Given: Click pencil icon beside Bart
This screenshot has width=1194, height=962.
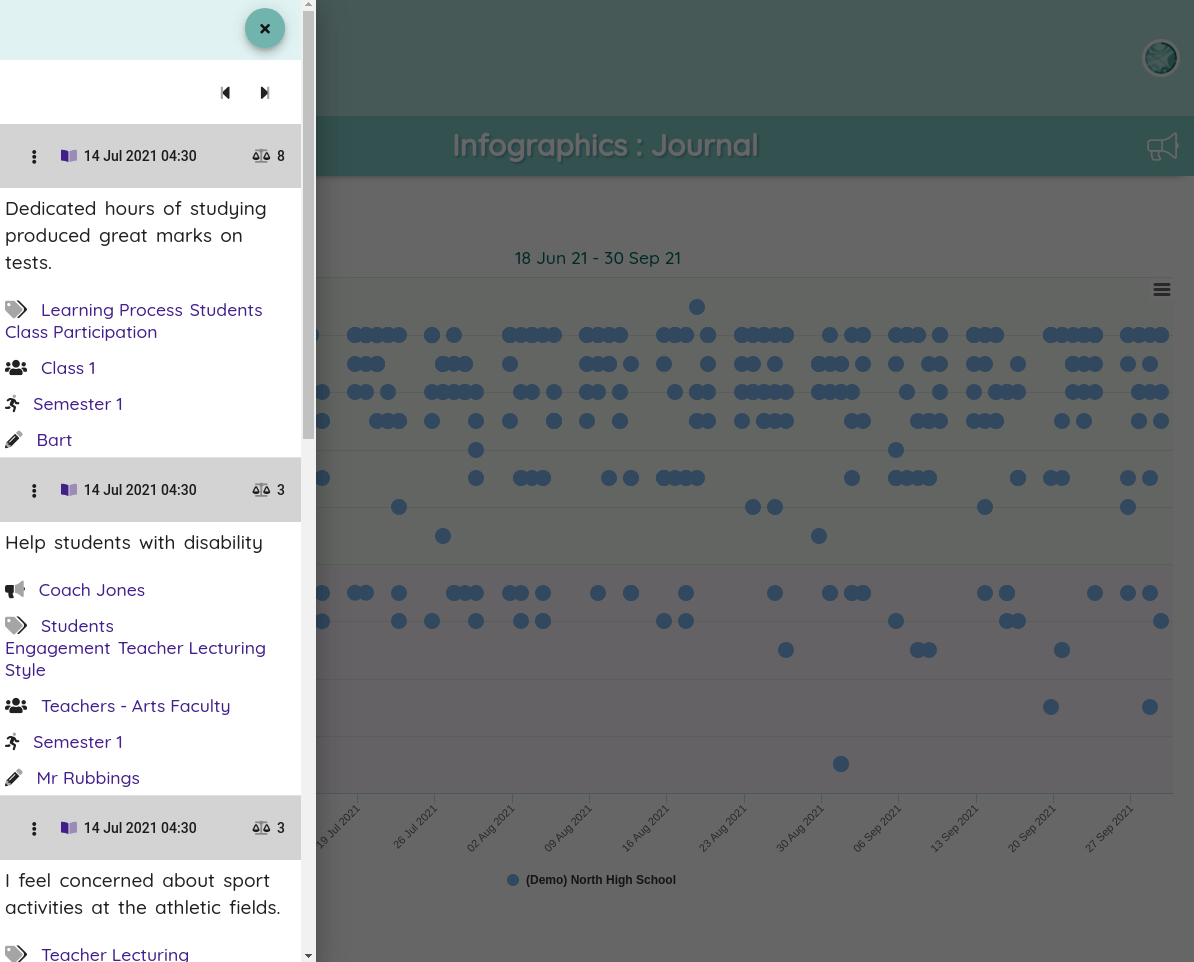Looking at the screenshot, I should pyautogui.click(x=14, y=439).
